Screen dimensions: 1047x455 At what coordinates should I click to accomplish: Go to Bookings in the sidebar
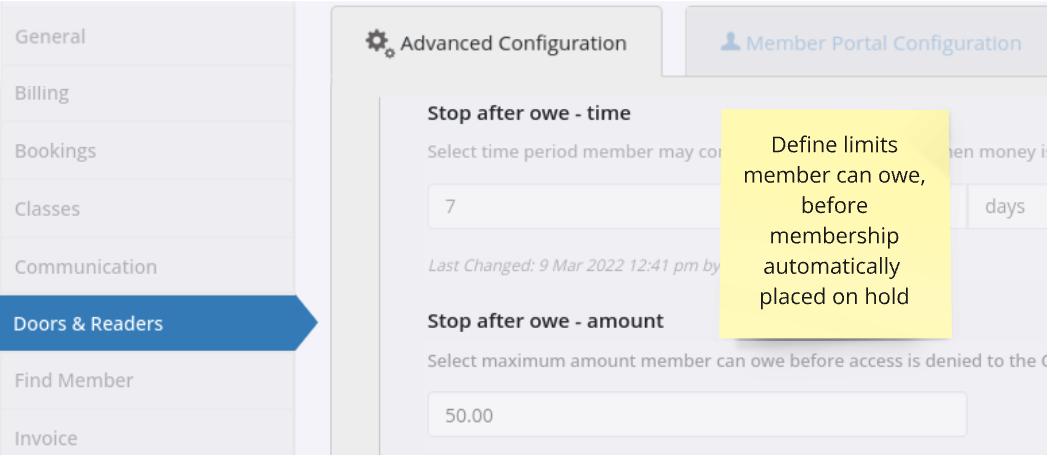pyautogui.click(x=147, y=150)
